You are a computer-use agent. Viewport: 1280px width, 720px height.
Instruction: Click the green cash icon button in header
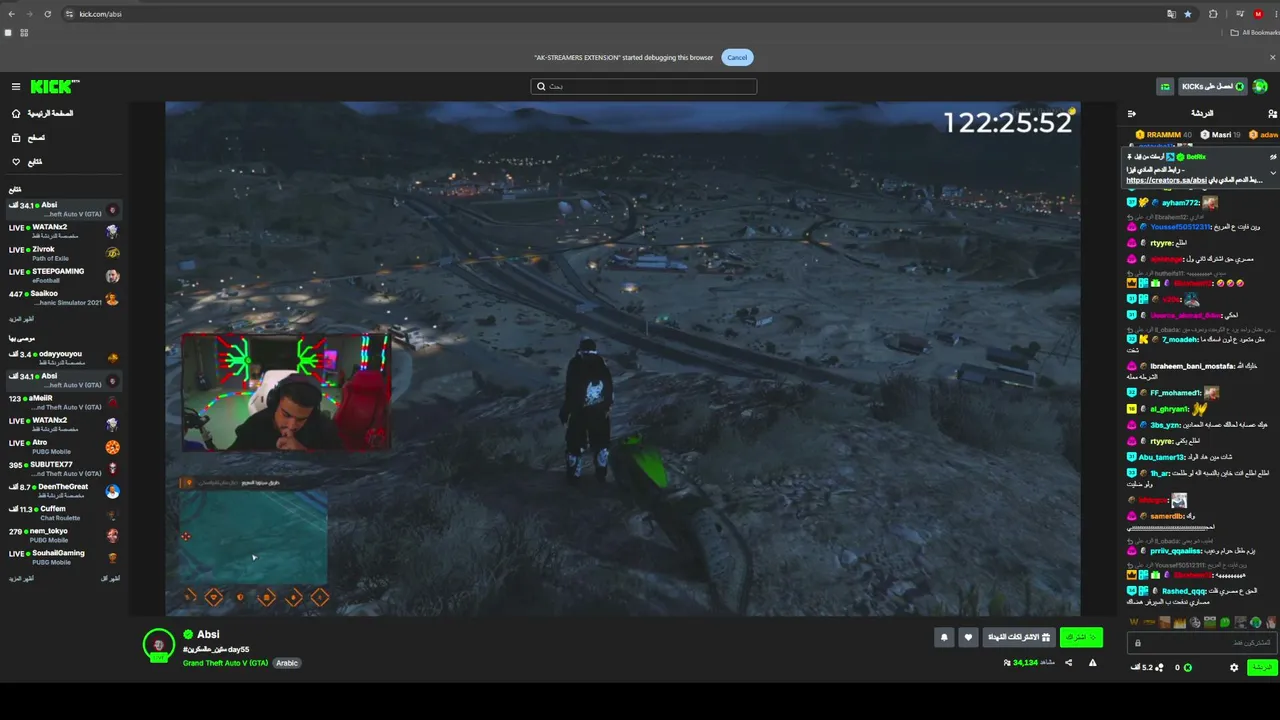point(1165,87)
